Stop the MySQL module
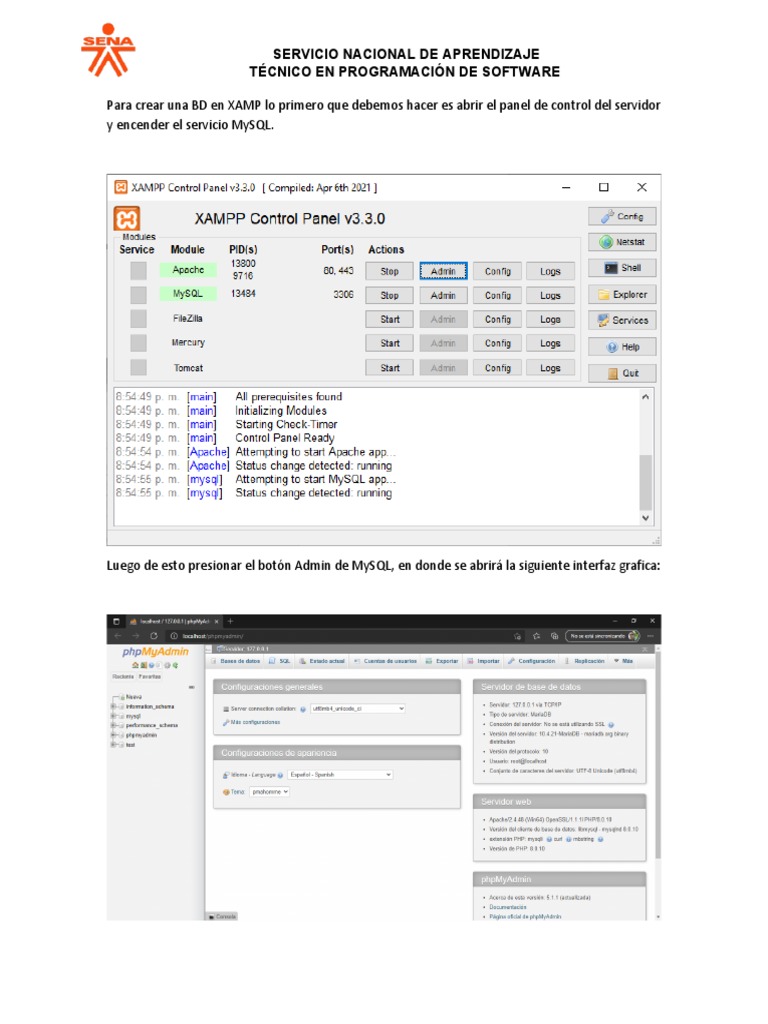The height and width of the screenshot is (1024, 768). 389,295
